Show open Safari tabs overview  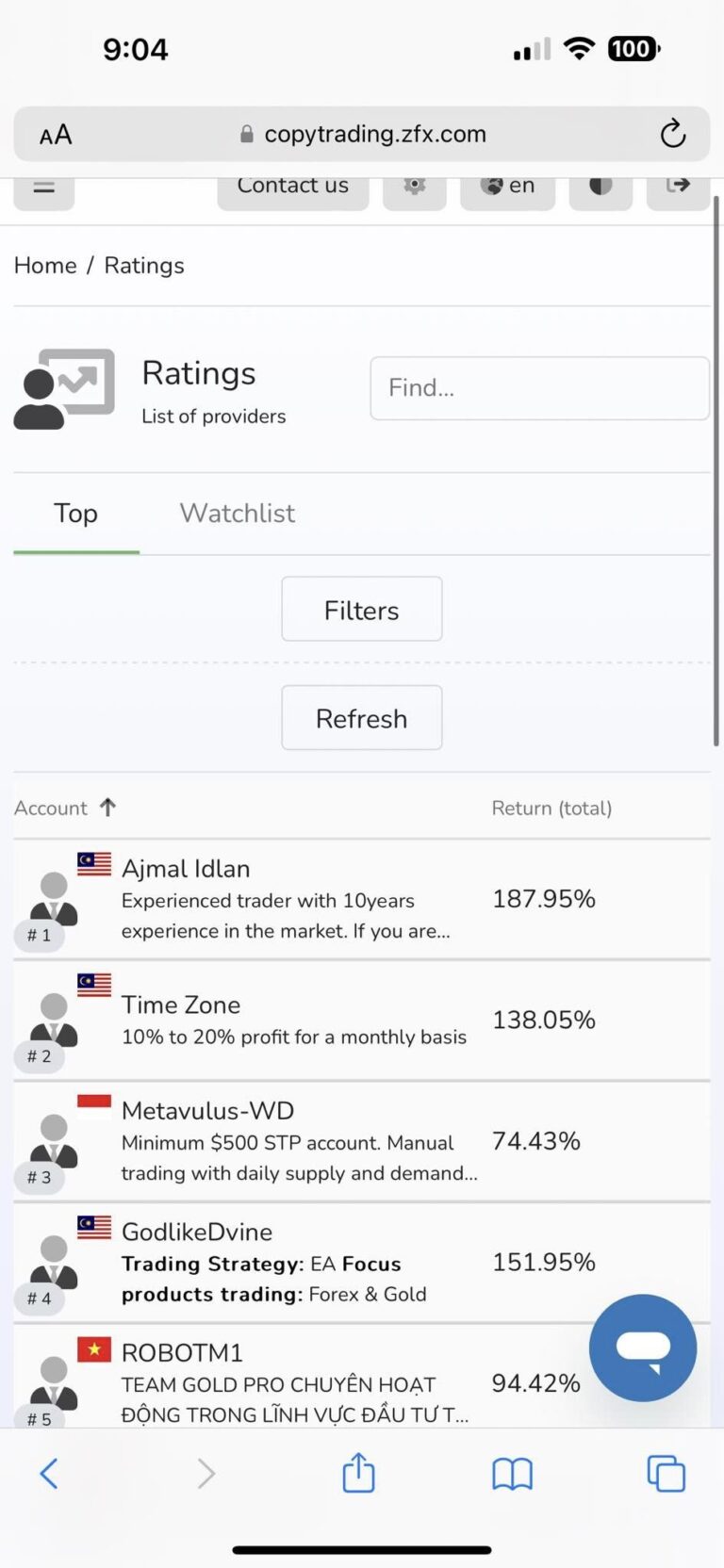(666, 1474)
